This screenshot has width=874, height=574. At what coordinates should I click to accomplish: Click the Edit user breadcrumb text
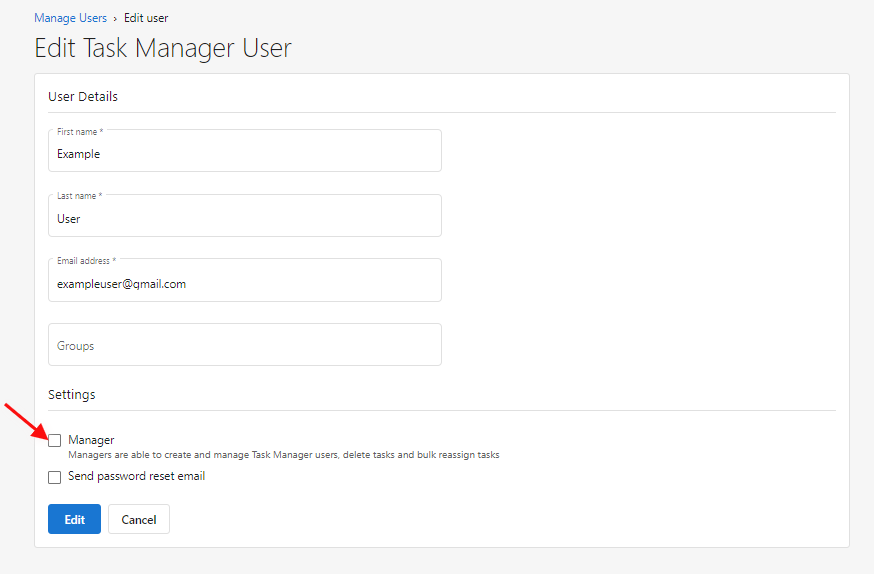(146, 18)
